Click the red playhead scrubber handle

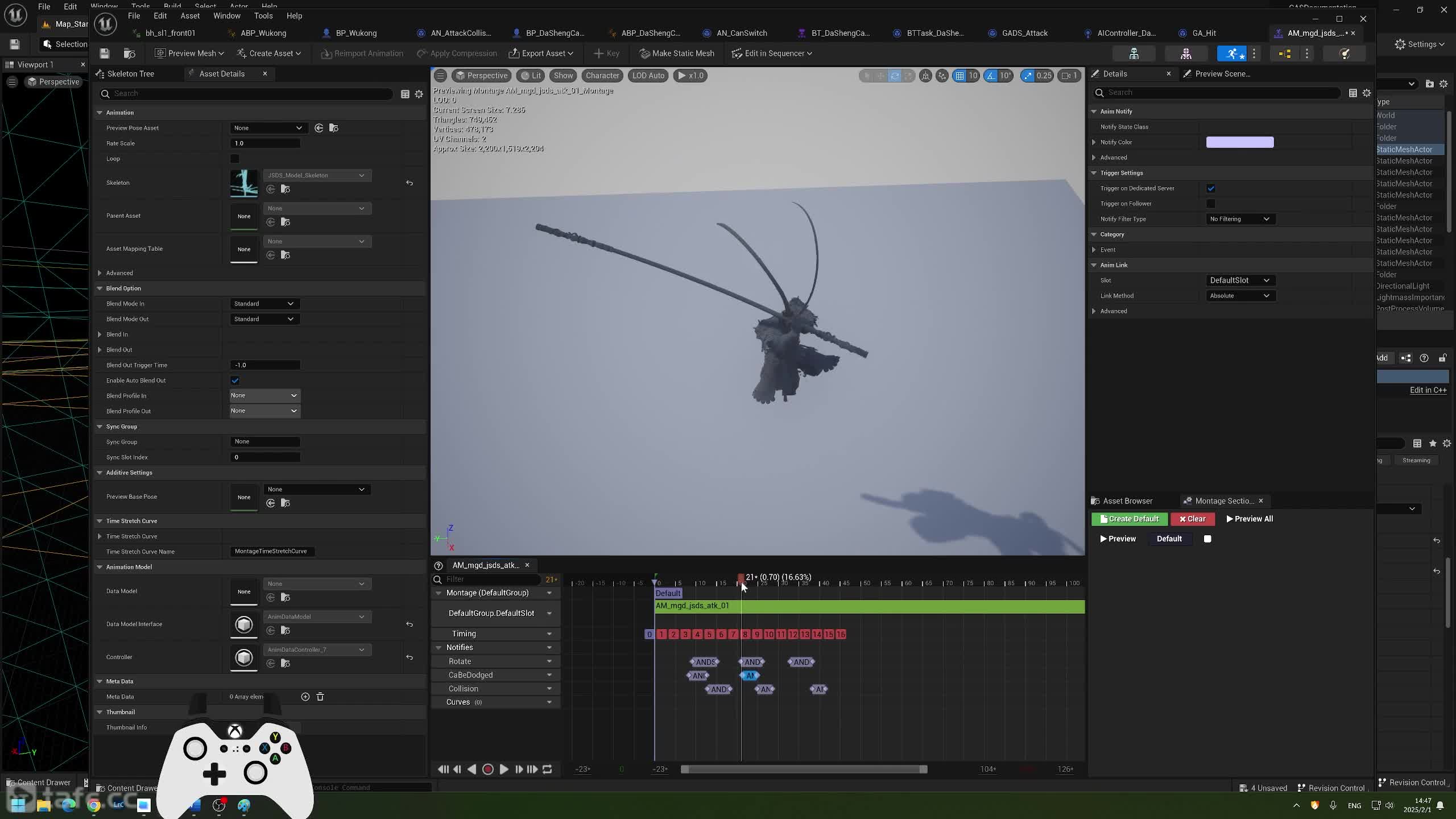[741, 578]
